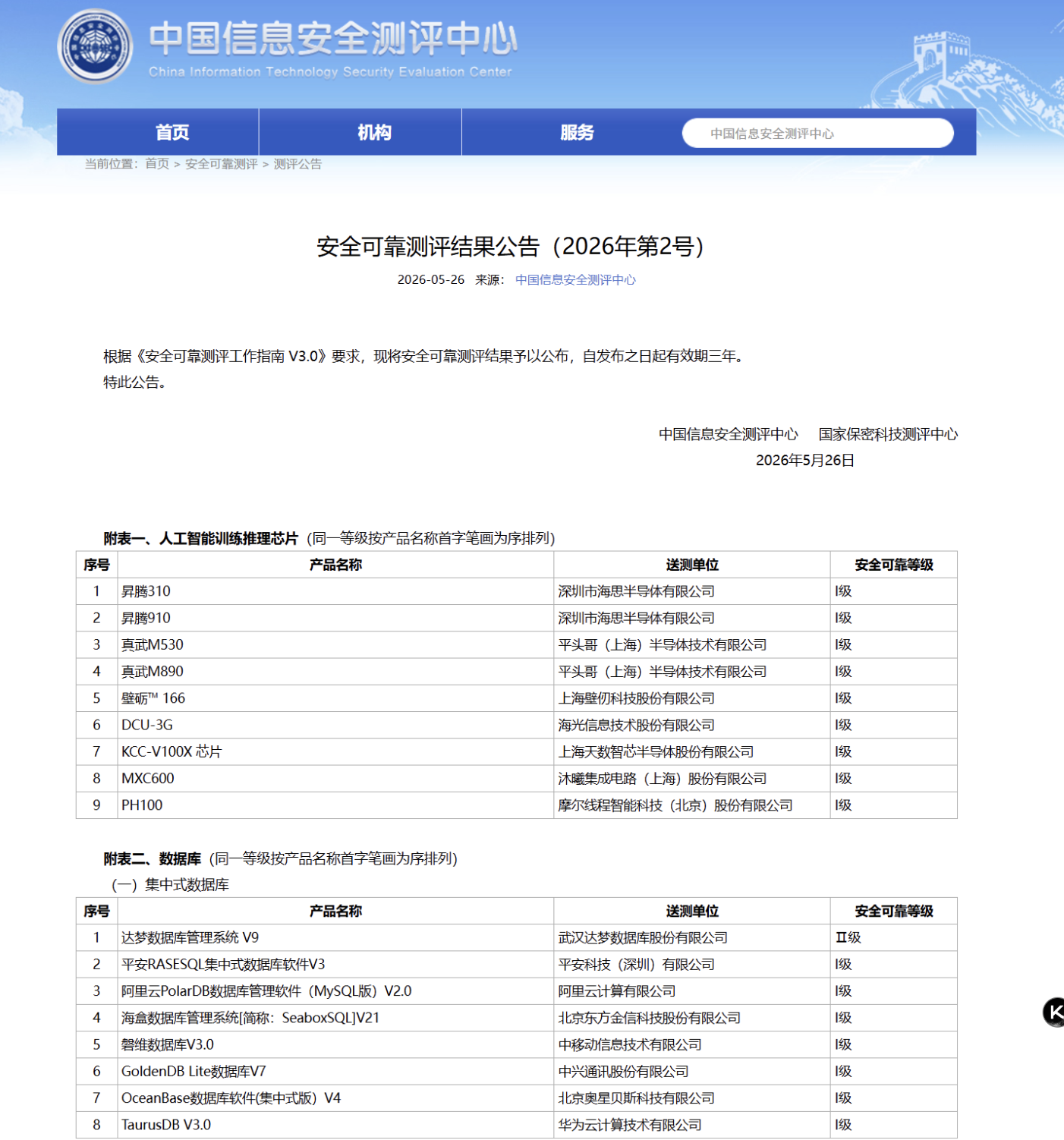Open 测评公告 breadcrumb link
Screen dimensions: 1064x1140
(297, 164)
